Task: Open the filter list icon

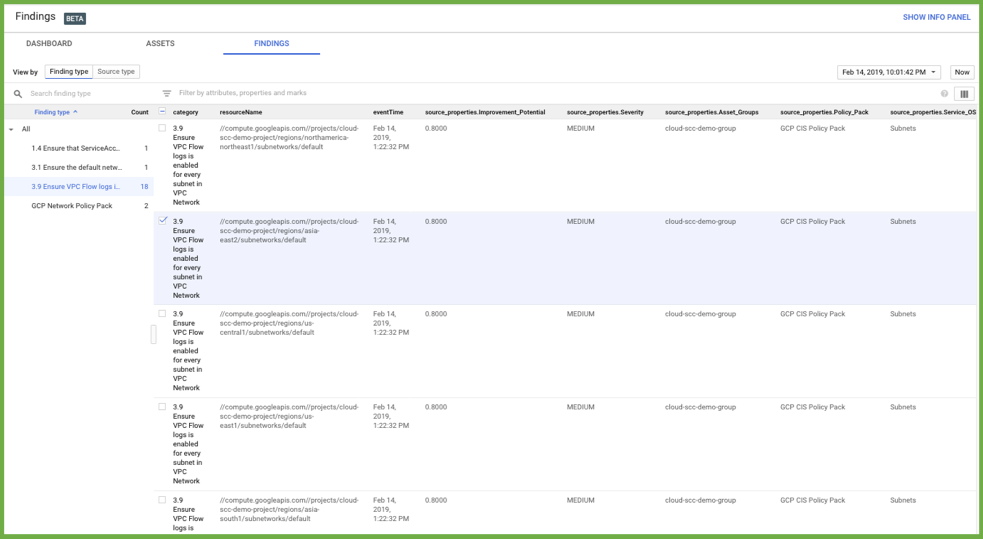Action: click(166, 93)
